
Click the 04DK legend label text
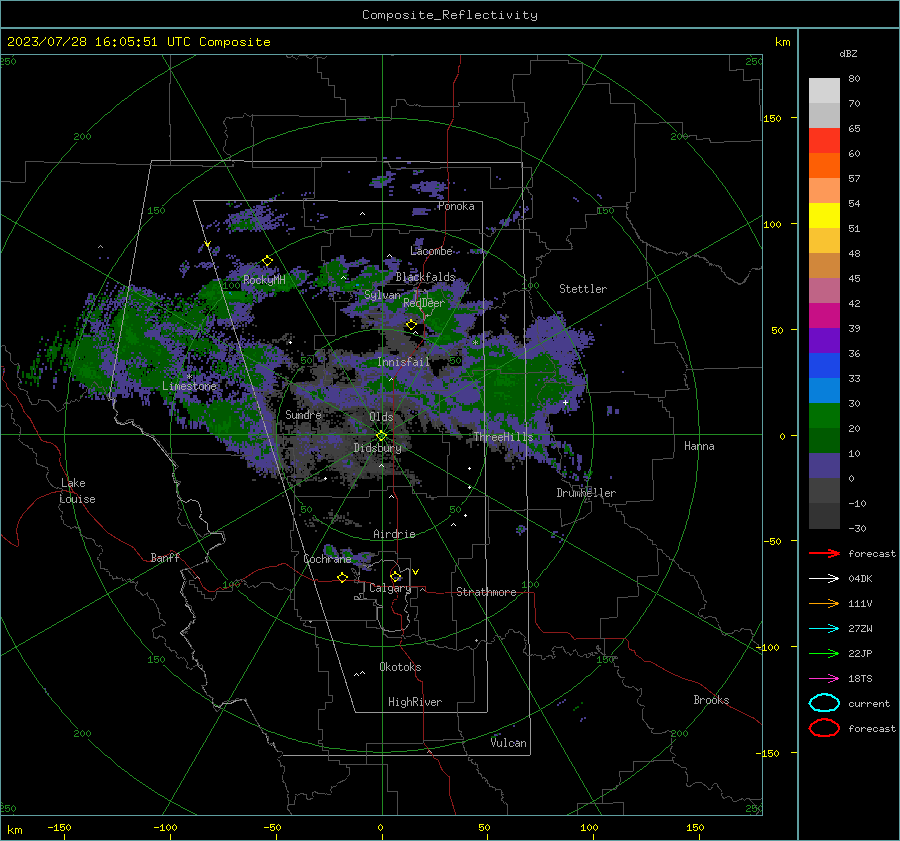point(860,579)
